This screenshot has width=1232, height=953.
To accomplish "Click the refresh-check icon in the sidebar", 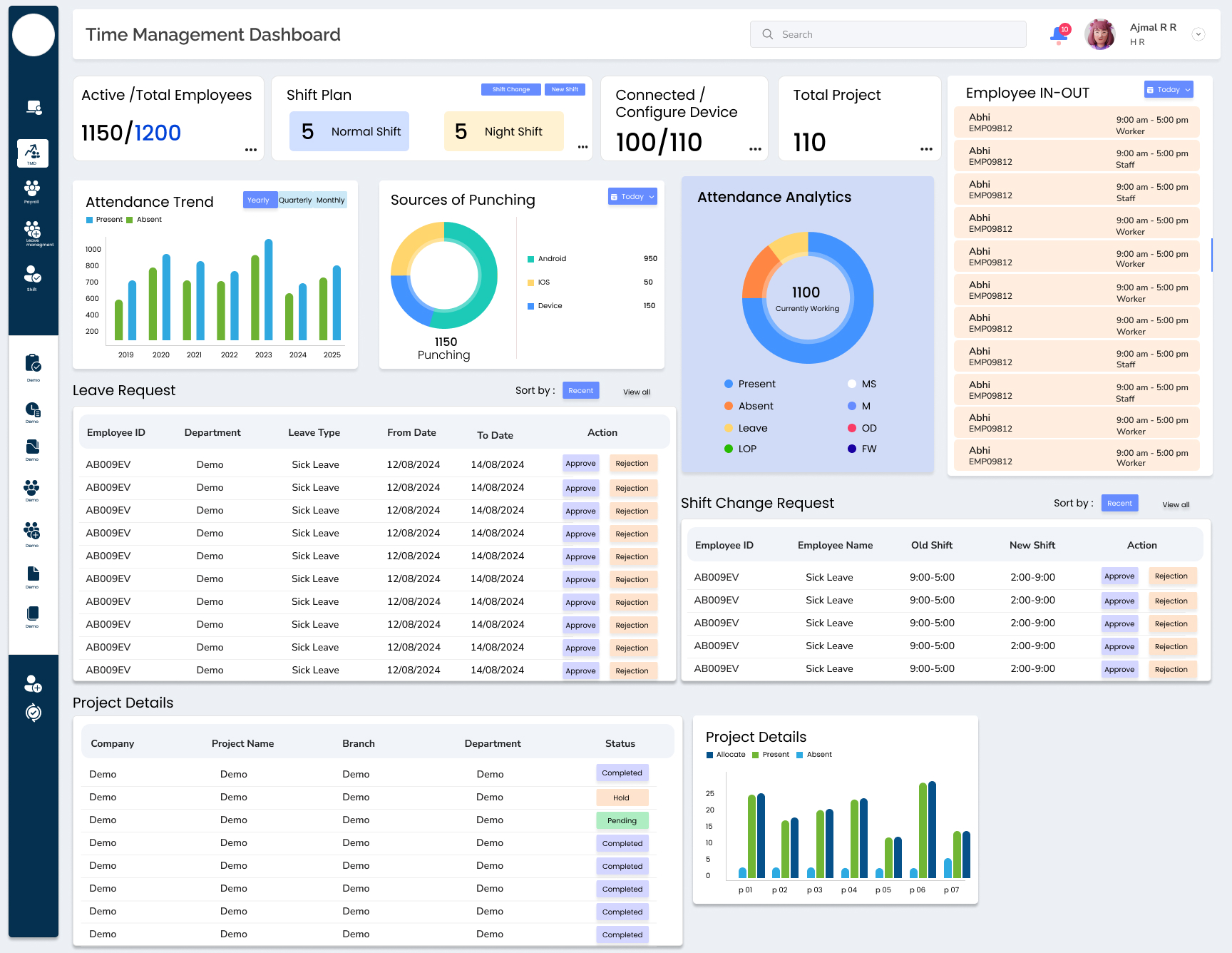I will 34,713.
